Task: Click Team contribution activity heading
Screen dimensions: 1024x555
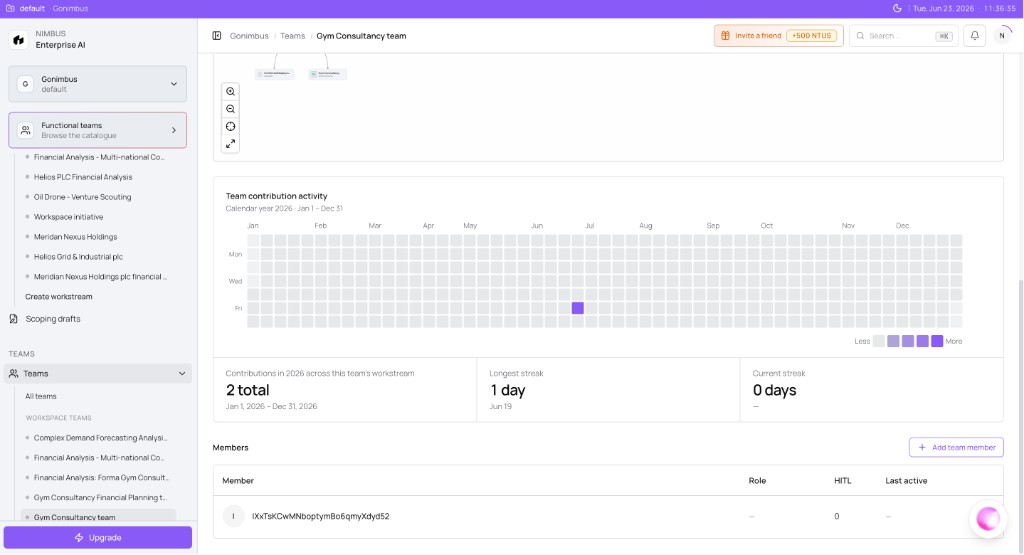Action: [x=276, y=196]
